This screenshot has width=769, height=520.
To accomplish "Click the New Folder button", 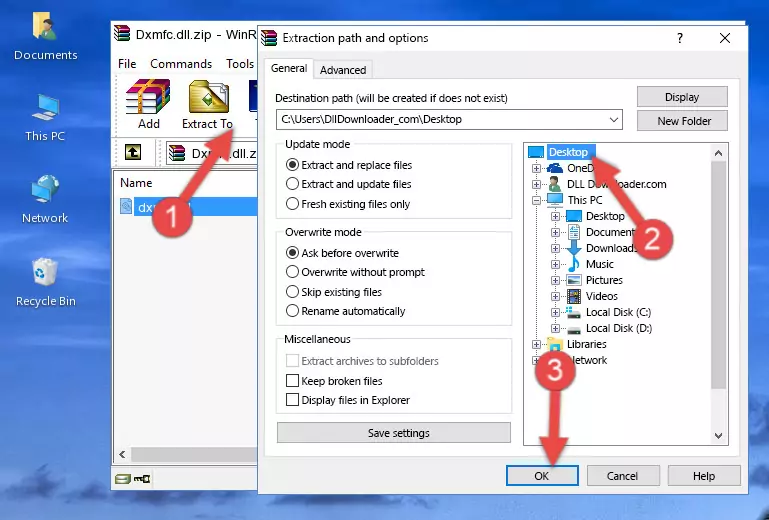I will (x=682, y=121).
